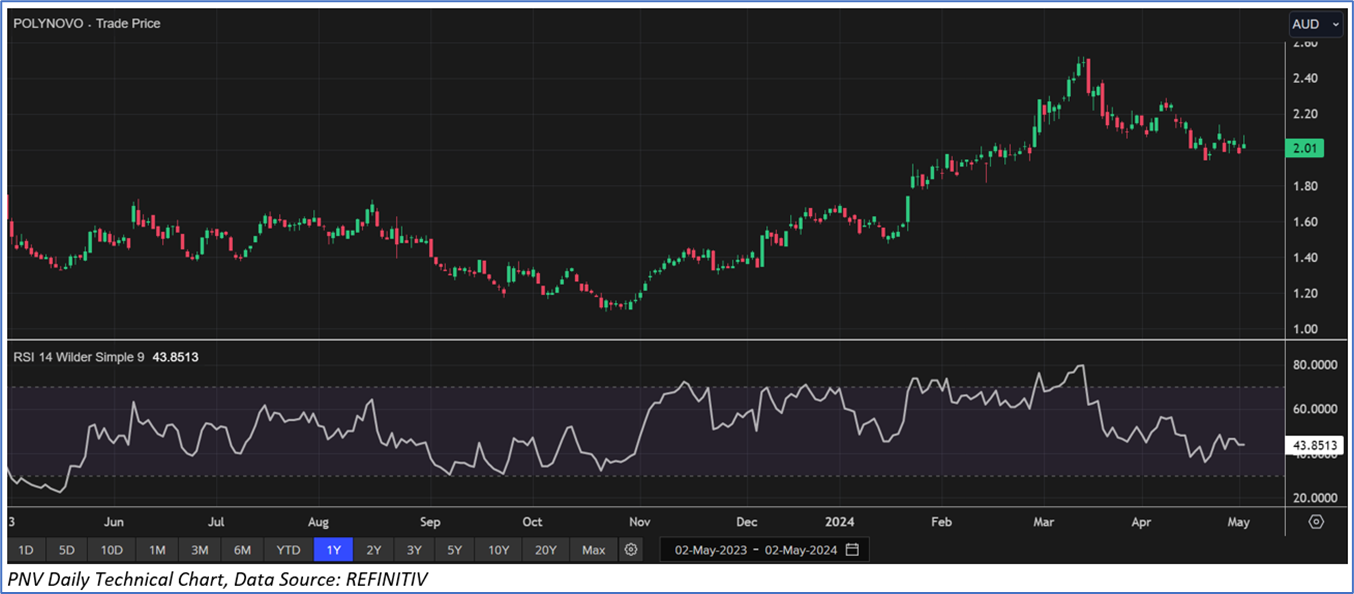Select the 1M period tab
This screenshot has height=594, width=1354.
point(157,550)
